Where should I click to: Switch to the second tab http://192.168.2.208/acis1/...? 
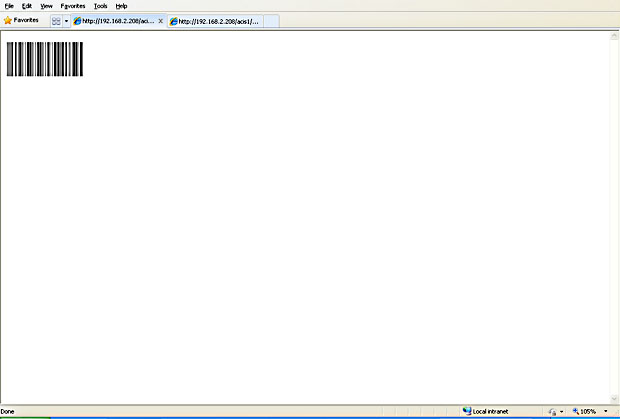point(215,21)
